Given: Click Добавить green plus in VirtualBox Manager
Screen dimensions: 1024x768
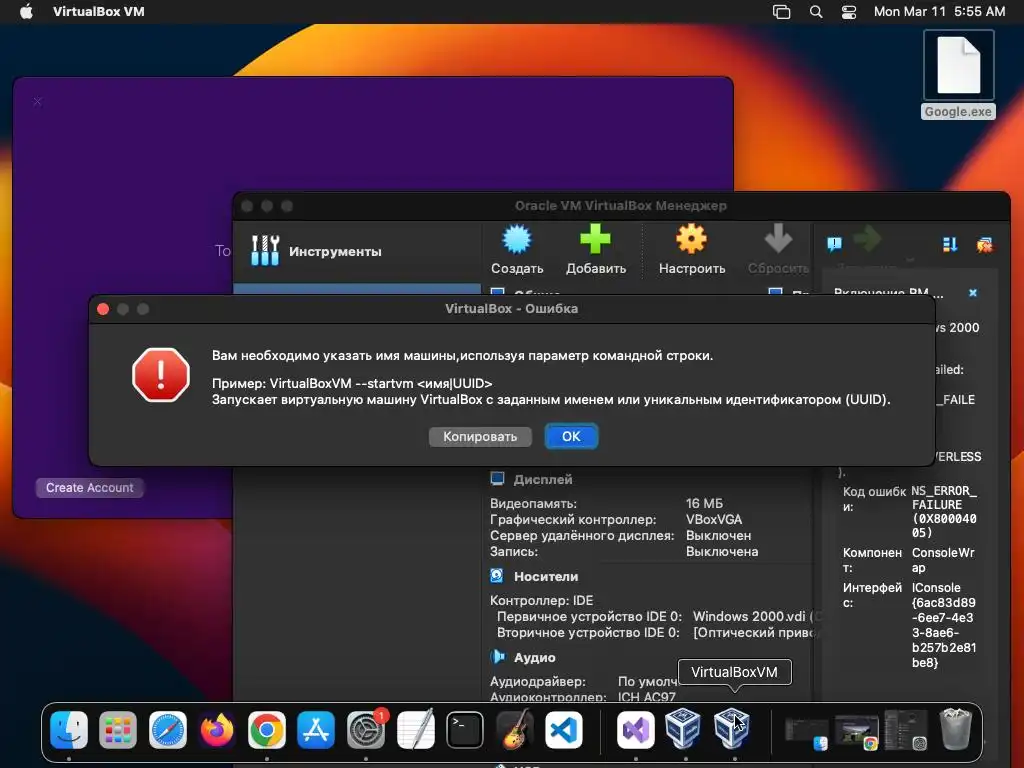Looking at the screenshot, I should pos(596,249).
